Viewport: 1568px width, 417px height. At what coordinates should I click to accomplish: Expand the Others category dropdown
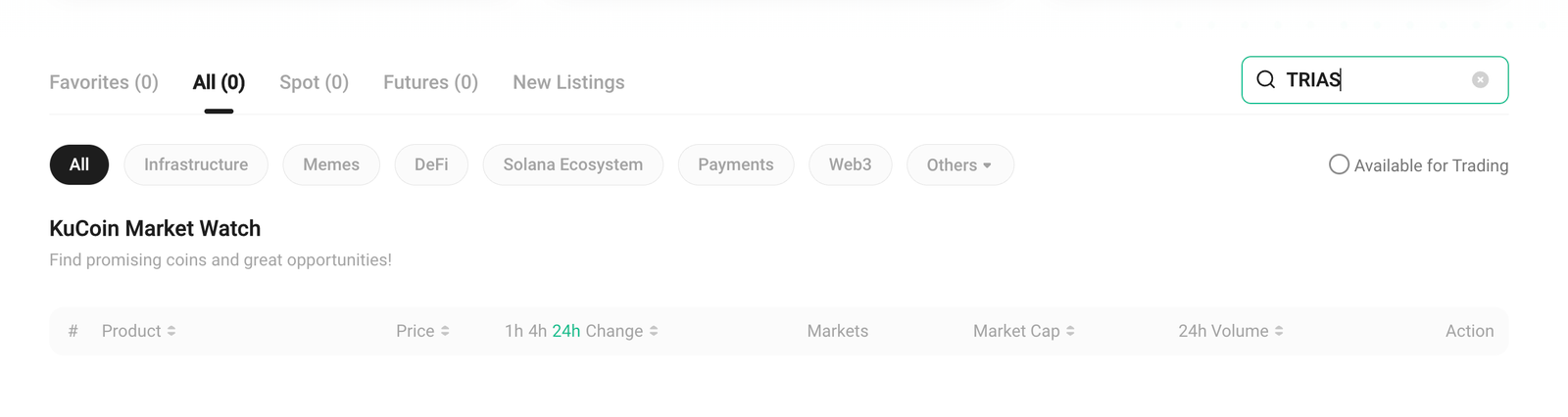959,164
